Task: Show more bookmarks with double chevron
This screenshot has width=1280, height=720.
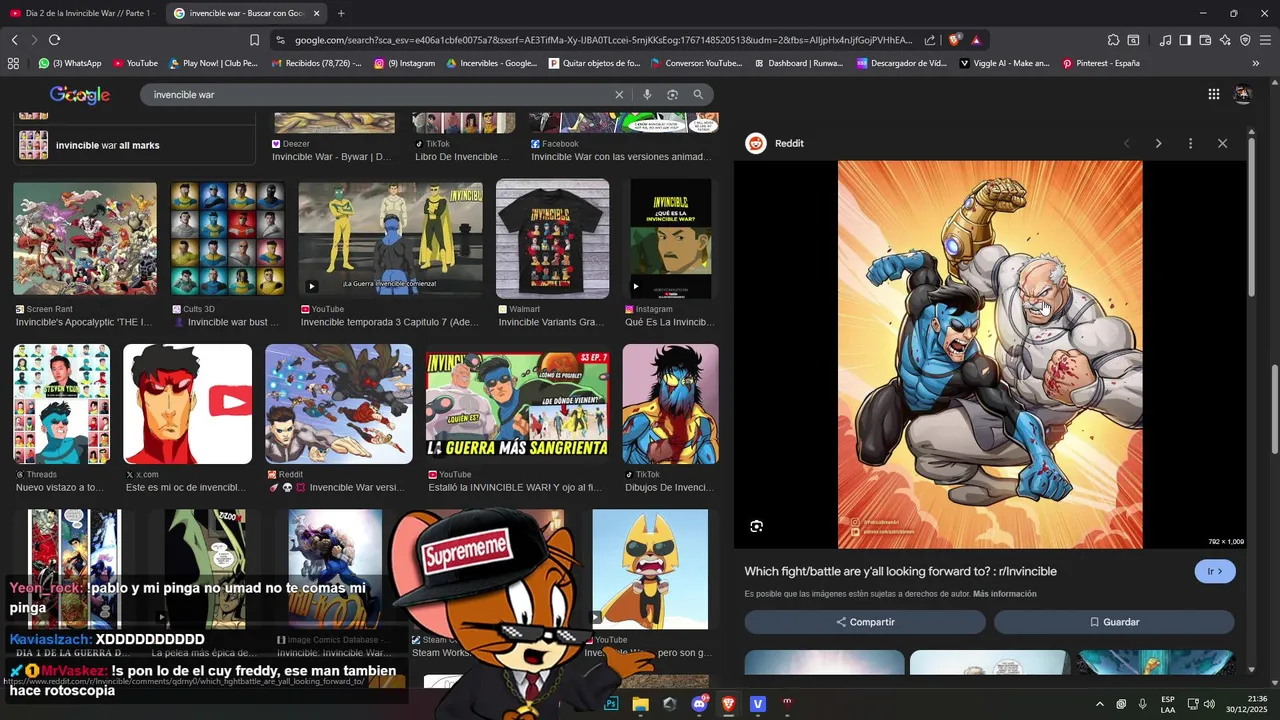Action: coord(1255,63)
